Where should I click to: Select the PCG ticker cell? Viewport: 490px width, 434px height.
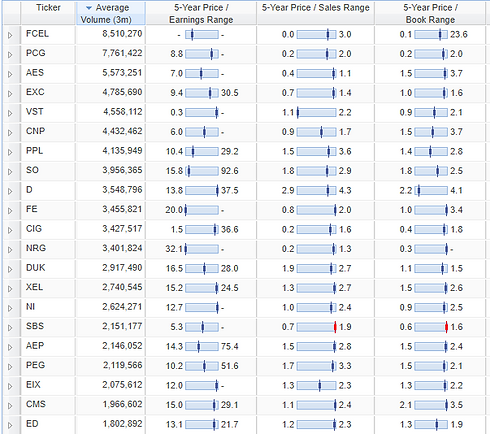(48, 54)
